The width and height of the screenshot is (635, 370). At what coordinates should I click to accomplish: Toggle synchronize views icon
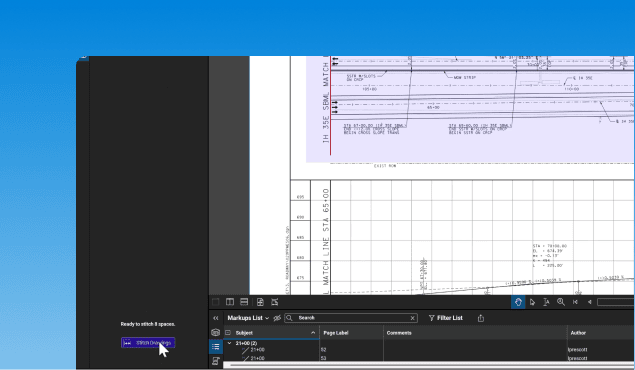pyautogui.click(x=260, y=302)
